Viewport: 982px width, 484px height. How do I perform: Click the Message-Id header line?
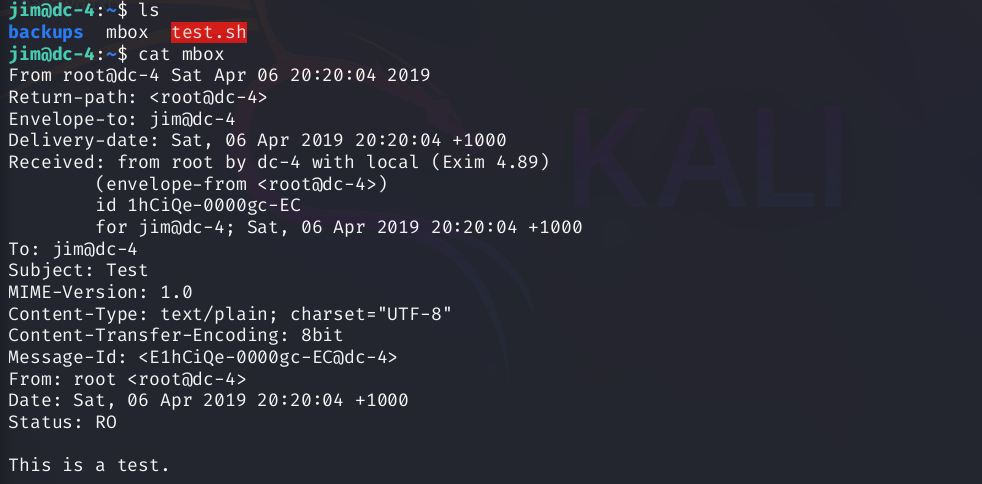point(203,357)
